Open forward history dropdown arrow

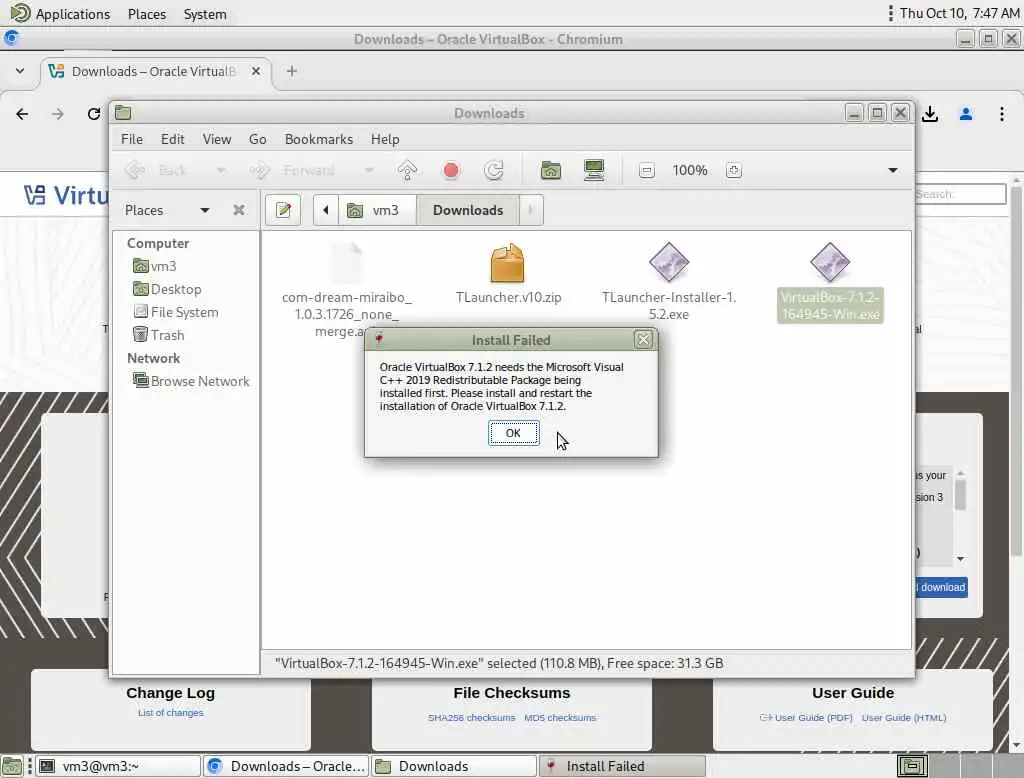coord(369,170)
